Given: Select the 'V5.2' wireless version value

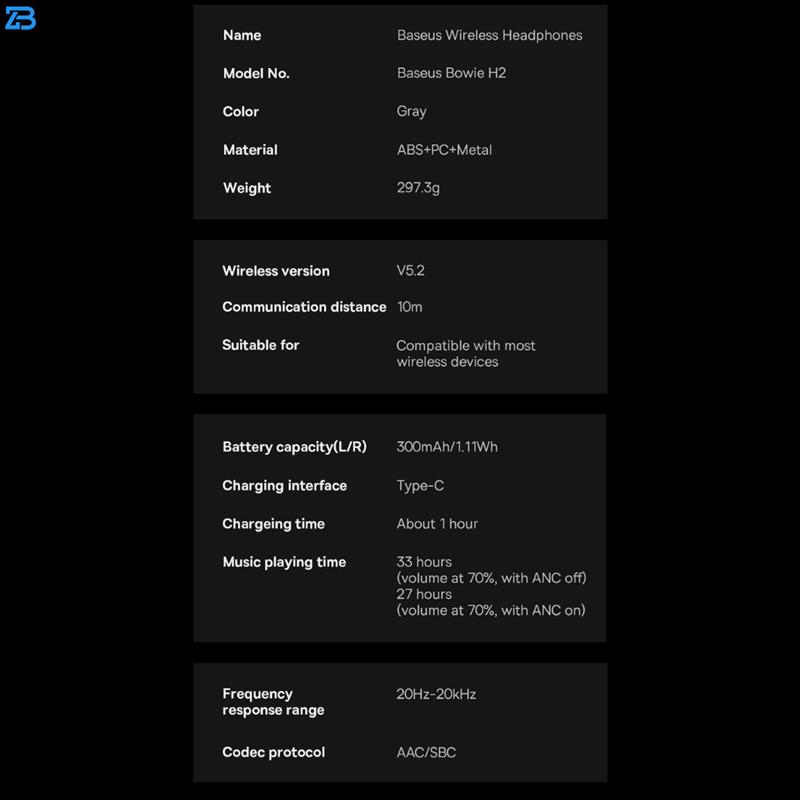Looking at the screenshot, I should click(410, 271).
